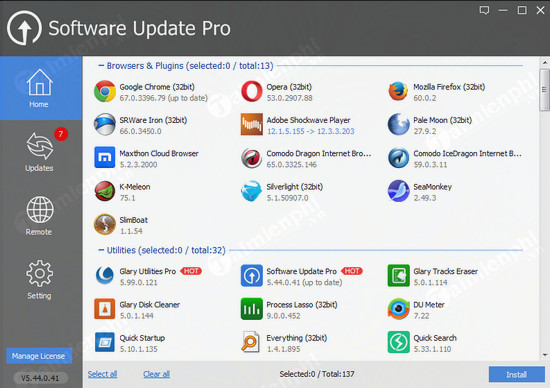Collapse the Utilities section
Viewport: 550px width, 388px height.
click(x=101, y=250)
